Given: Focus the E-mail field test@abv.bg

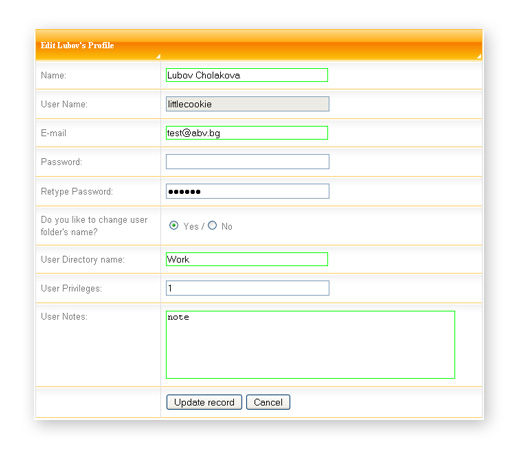Looking at the screenshot, I should pyautogui.click(x=247, y=133).
